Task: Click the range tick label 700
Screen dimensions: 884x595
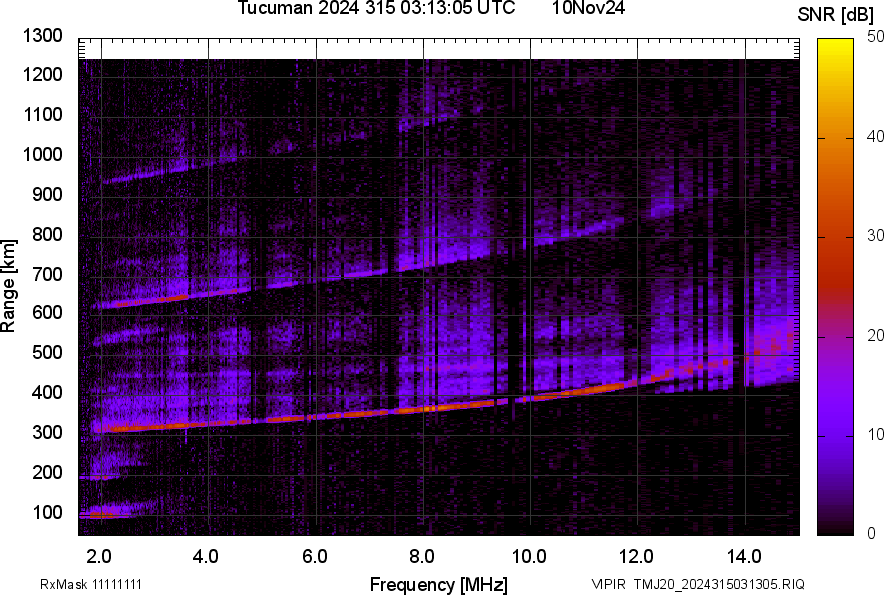Action: [47, 274]
